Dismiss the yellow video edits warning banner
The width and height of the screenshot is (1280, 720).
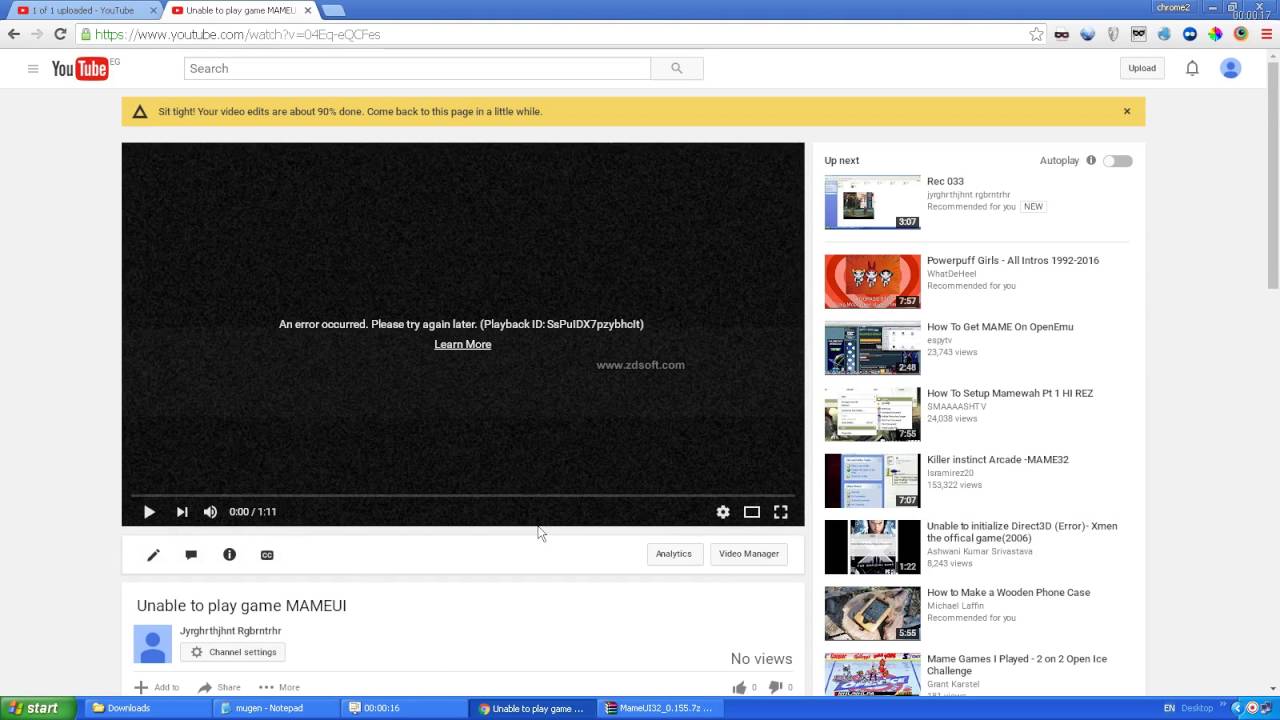(x=1127, y=111)
